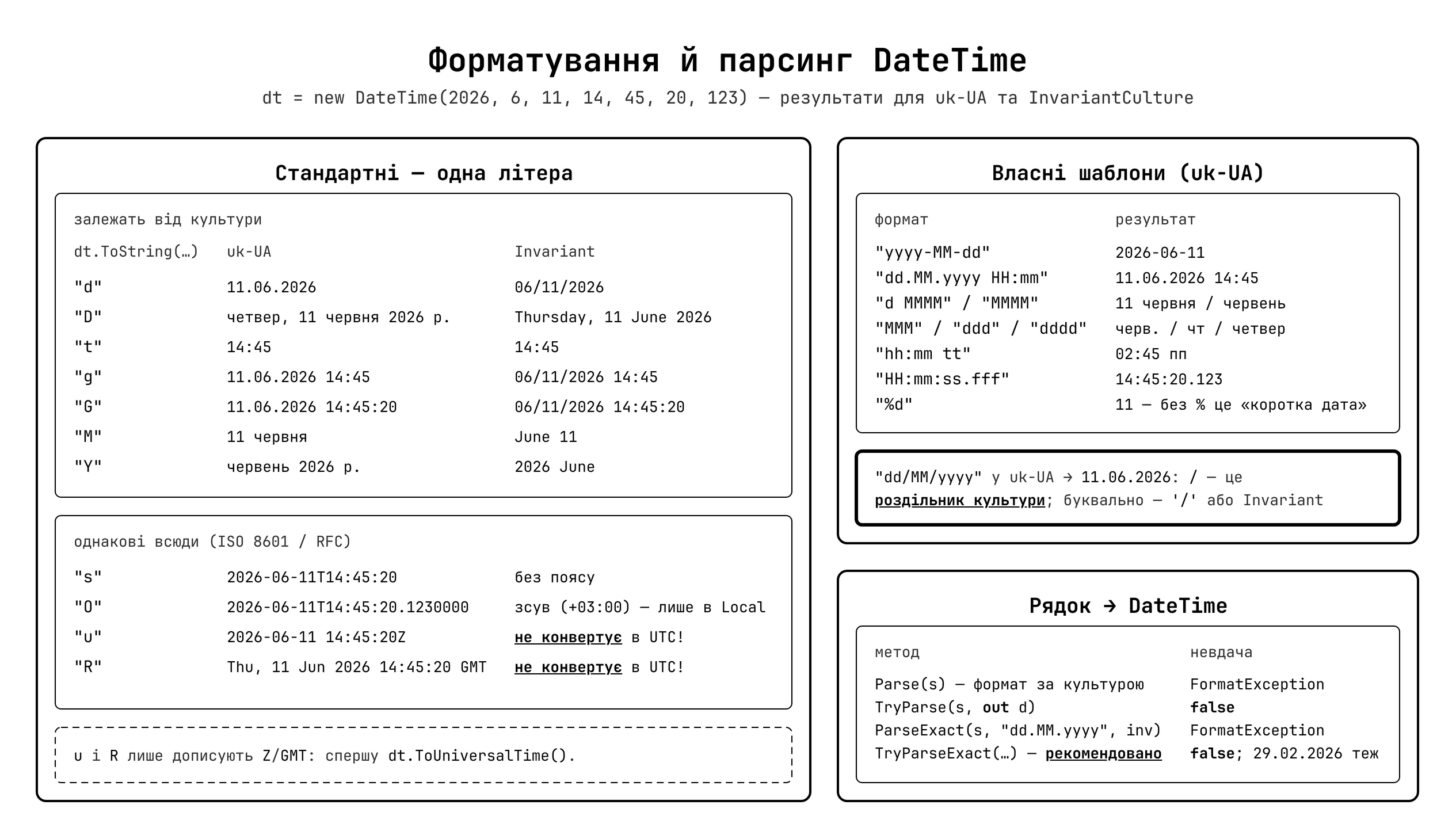Click underlined 'не конвертує' in the "u" row
Viewport: 1456px width, 839px height.
568,638
